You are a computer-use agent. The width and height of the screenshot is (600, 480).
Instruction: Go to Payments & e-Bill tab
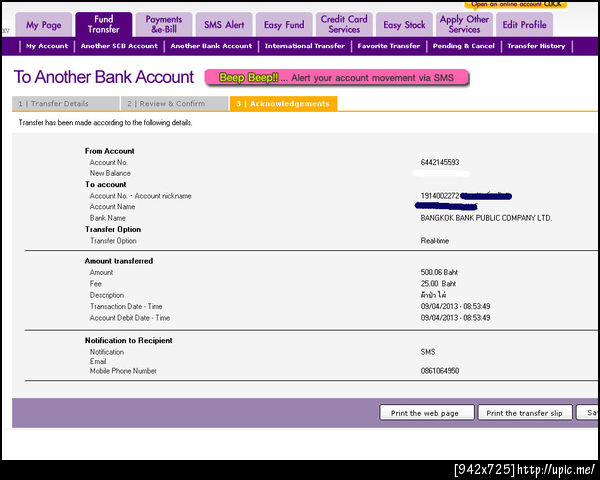pyautogui.click(x=164, y=24)
